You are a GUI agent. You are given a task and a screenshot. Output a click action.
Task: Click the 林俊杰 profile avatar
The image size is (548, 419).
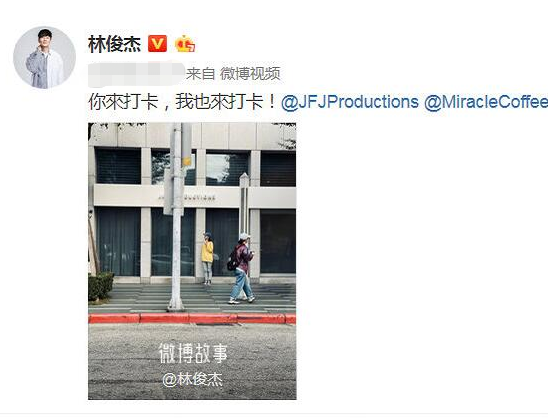pyautogui.click(x=44, y=58)
